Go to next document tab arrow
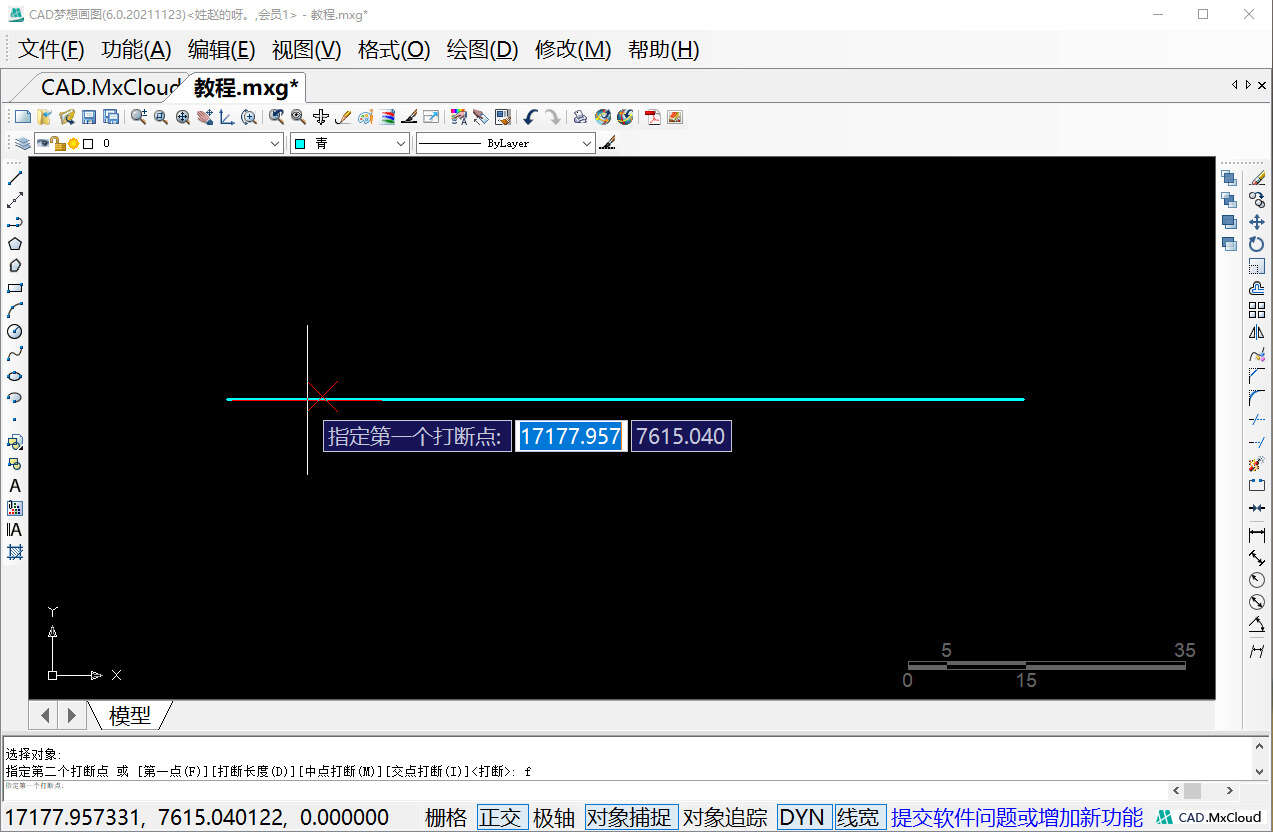This screenshot has height=832, width=1273. pos(1247,85)
